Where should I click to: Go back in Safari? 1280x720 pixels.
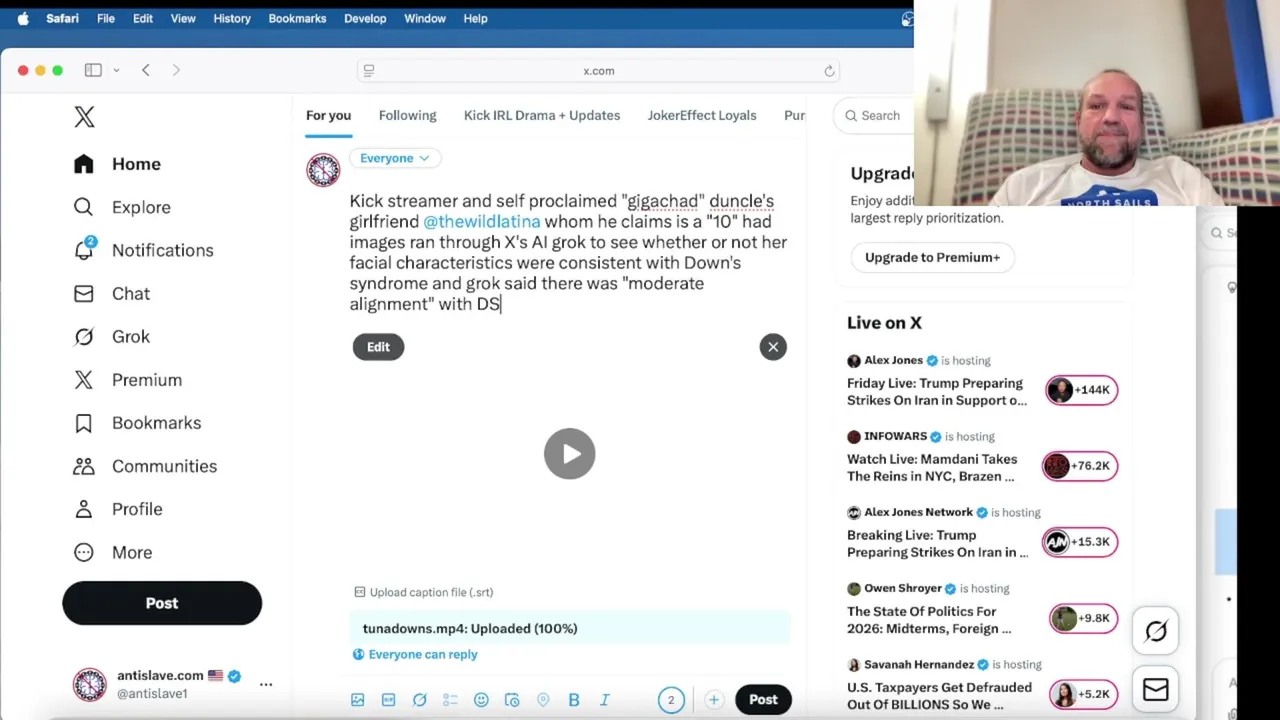coord(146,70)
